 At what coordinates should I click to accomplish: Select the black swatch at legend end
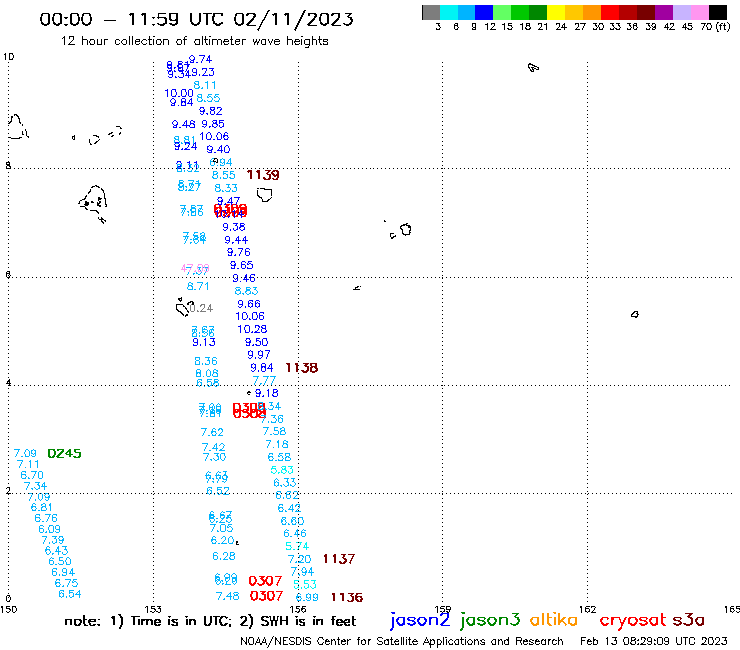tap(717, 12)
